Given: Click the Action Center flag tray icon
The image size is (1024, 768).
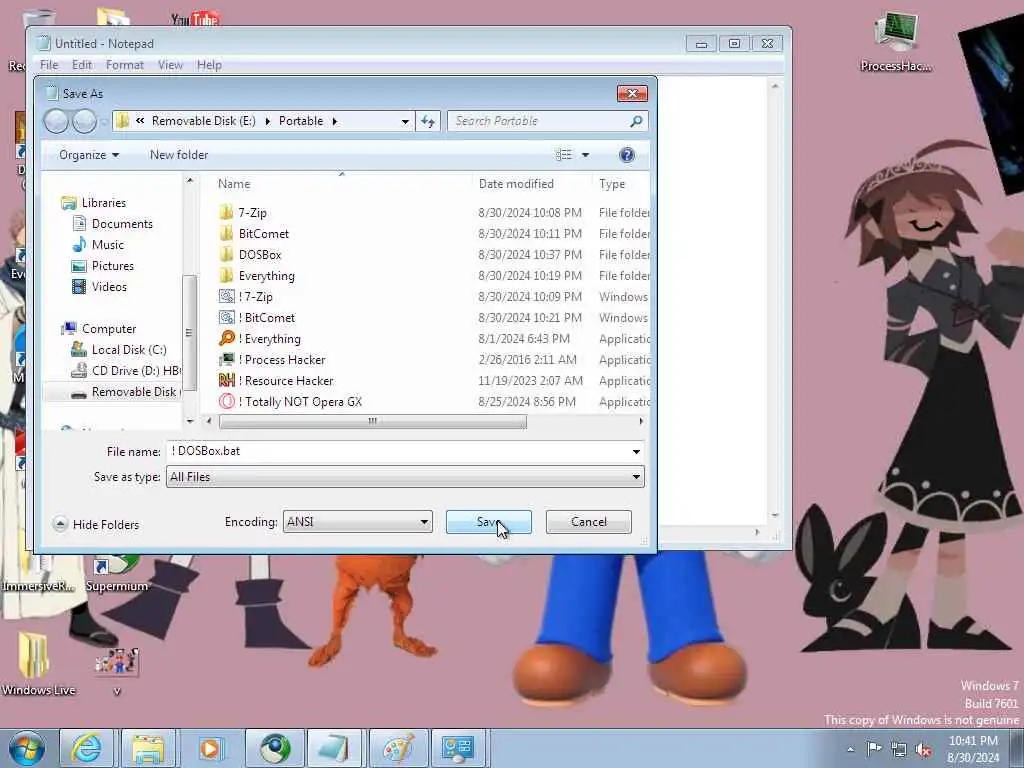Looking at the screenshot, I should click(874, 749).
